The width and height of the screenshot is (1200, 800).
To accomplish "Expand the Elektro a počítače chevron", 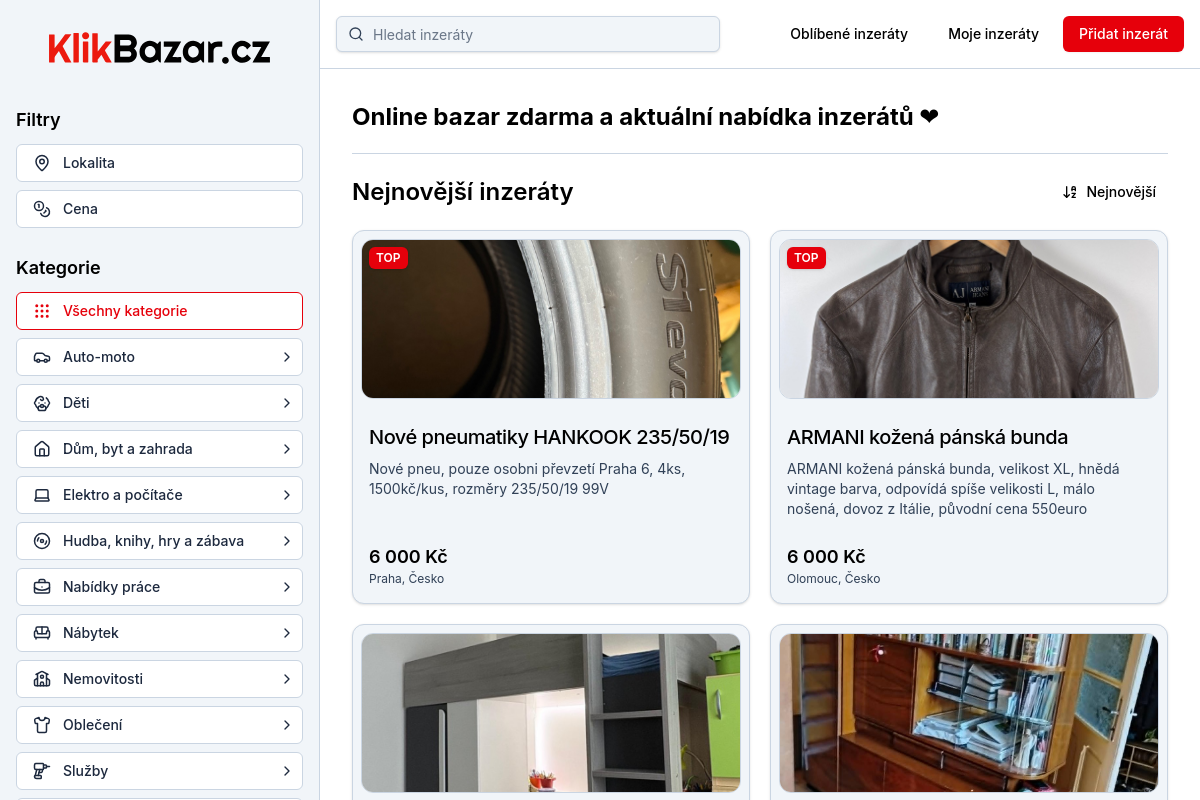I will click(x=286, y=495).
